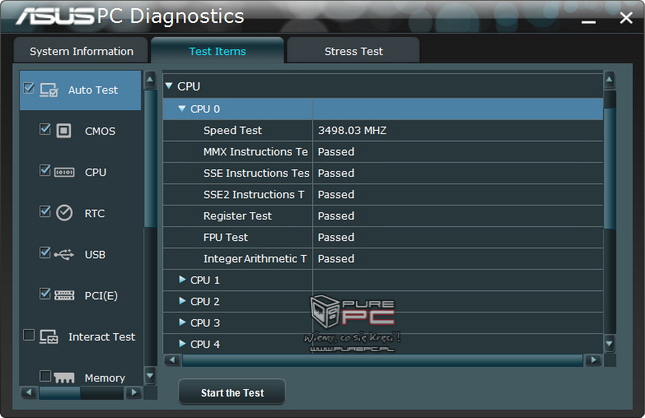The height and width of the screenshot is (418, 645).
Task: Open the Stress Test tab
Action: click(x=353, y=51)
